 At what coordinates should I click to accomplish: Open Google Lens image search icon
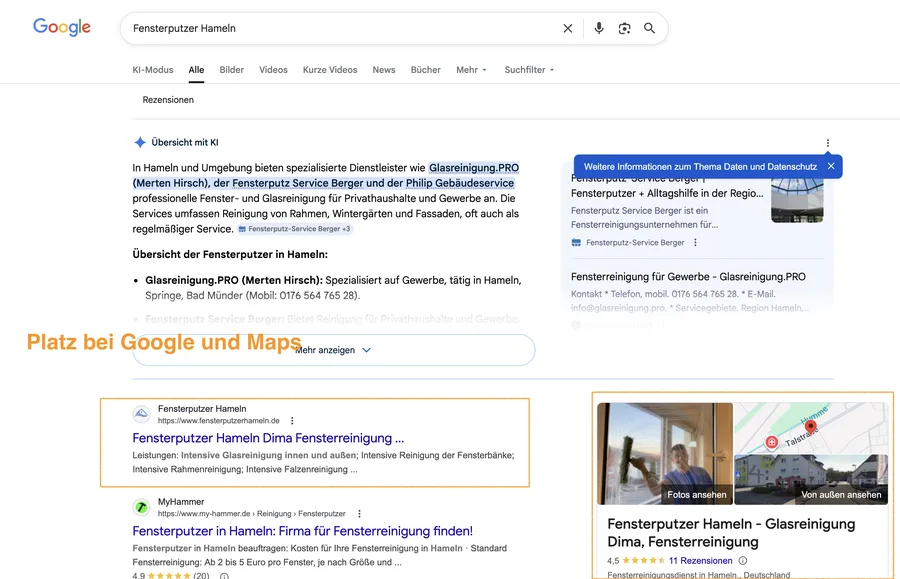(x=625, y=28)
